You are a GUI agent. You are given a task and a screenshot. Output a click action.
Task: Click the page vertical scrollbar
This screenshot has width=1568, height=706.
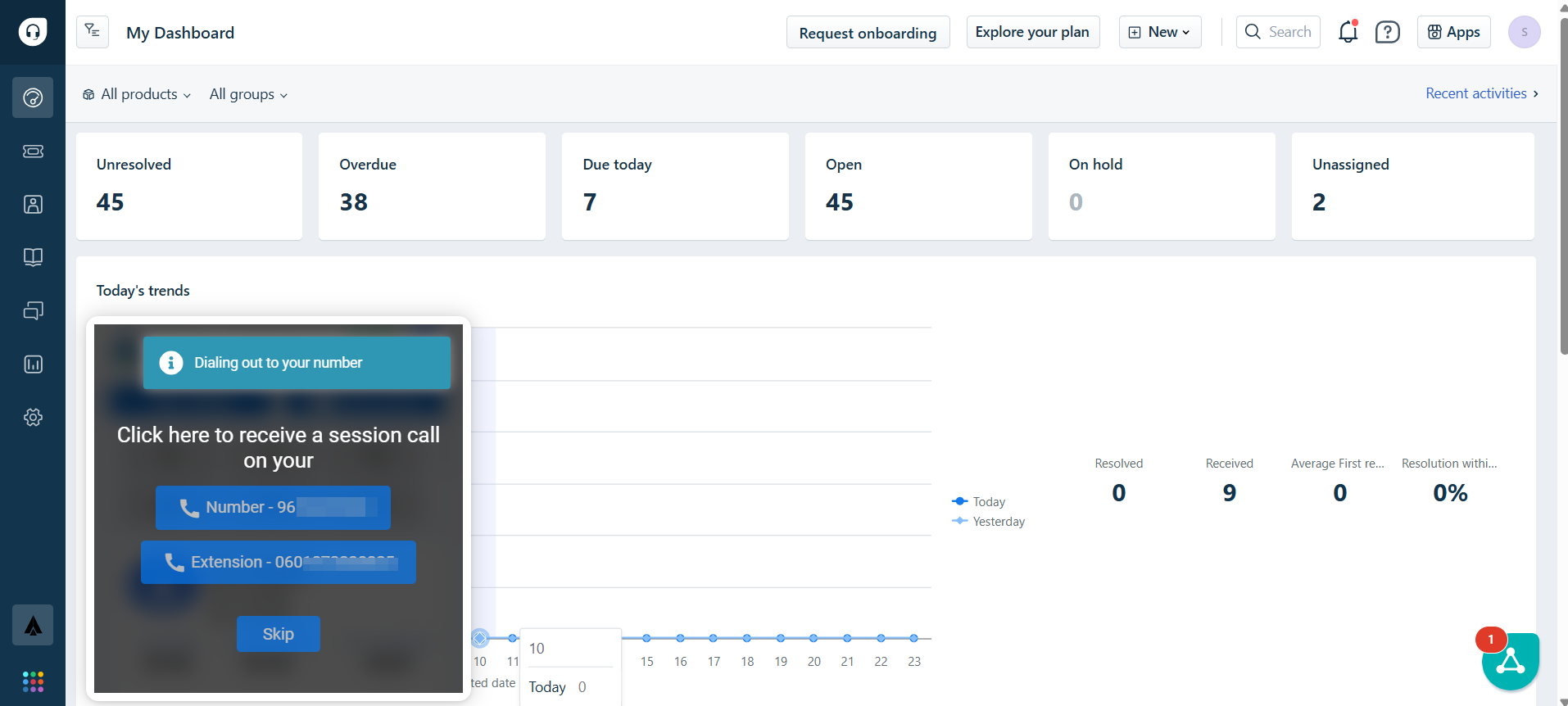[1563, 187]
